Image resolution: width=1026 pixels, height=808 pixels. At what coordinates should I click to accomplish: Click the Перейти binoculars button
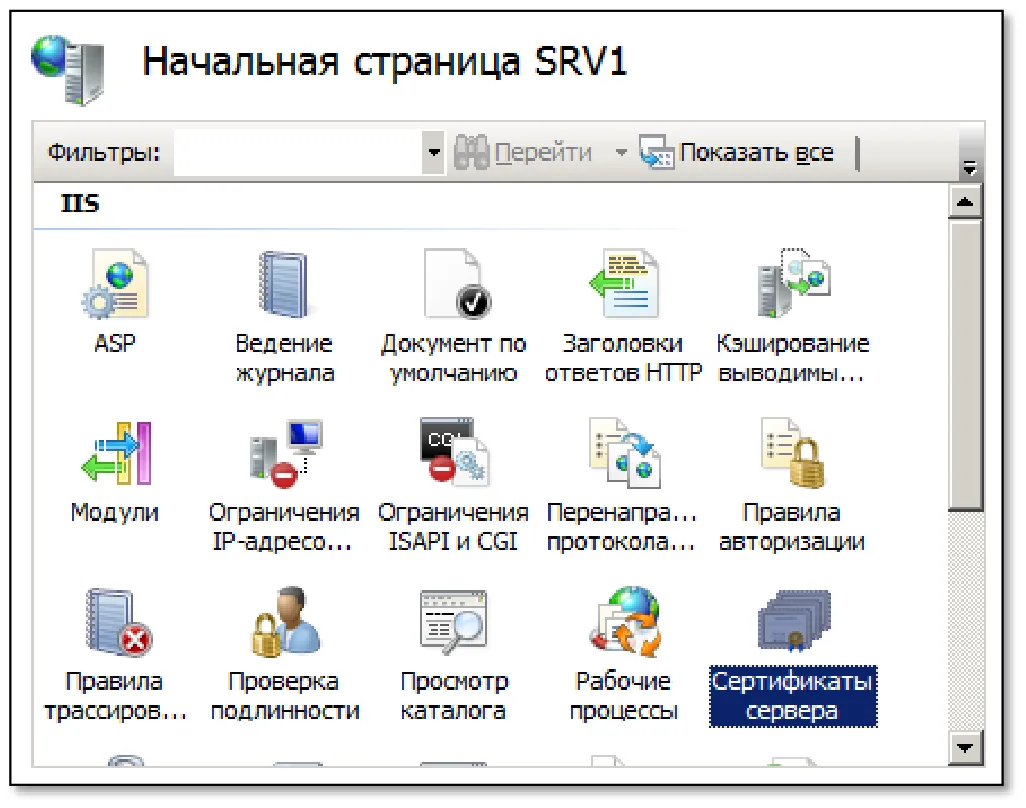click(x=523, y=152)
